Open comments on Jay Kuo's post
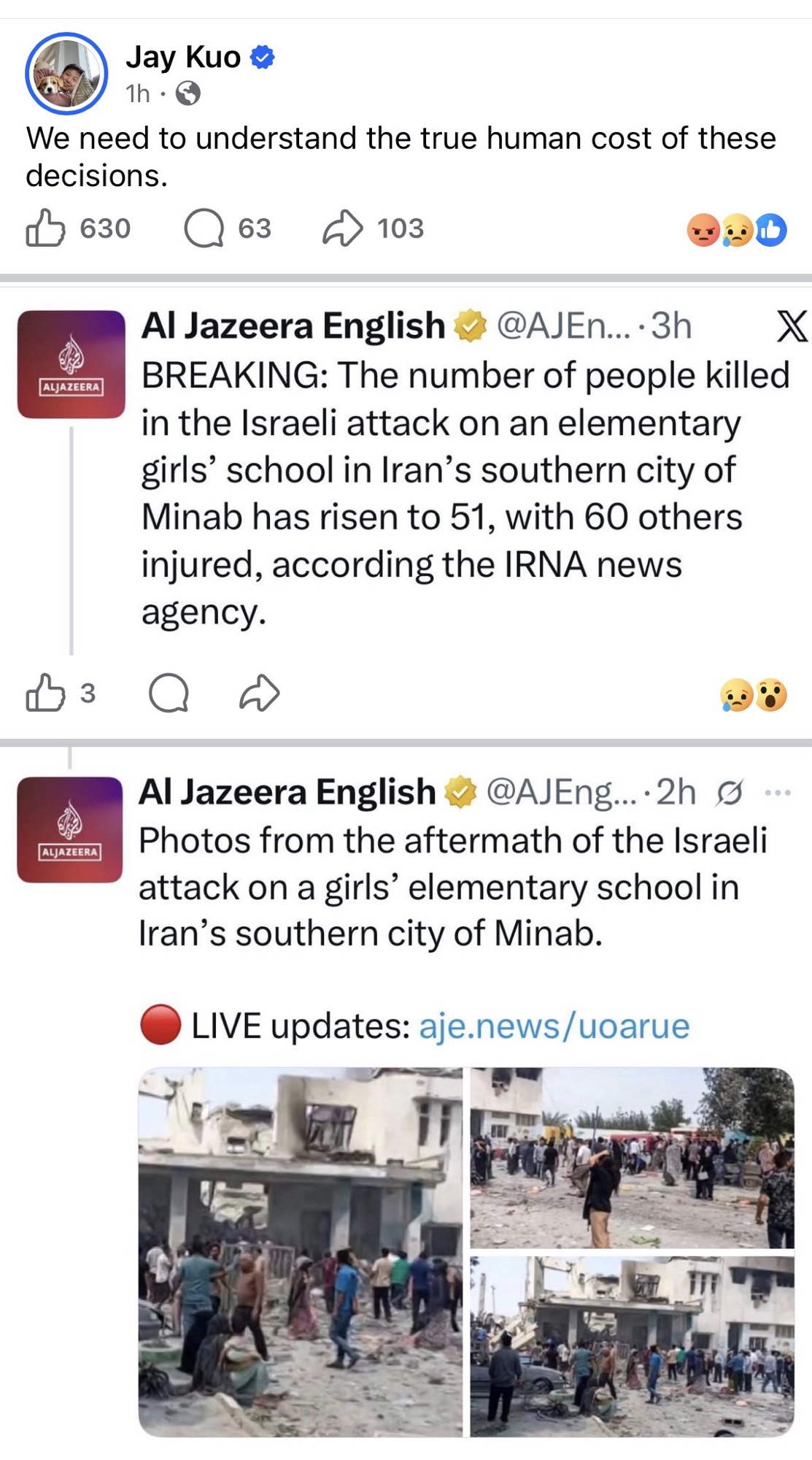 (204, 228)
